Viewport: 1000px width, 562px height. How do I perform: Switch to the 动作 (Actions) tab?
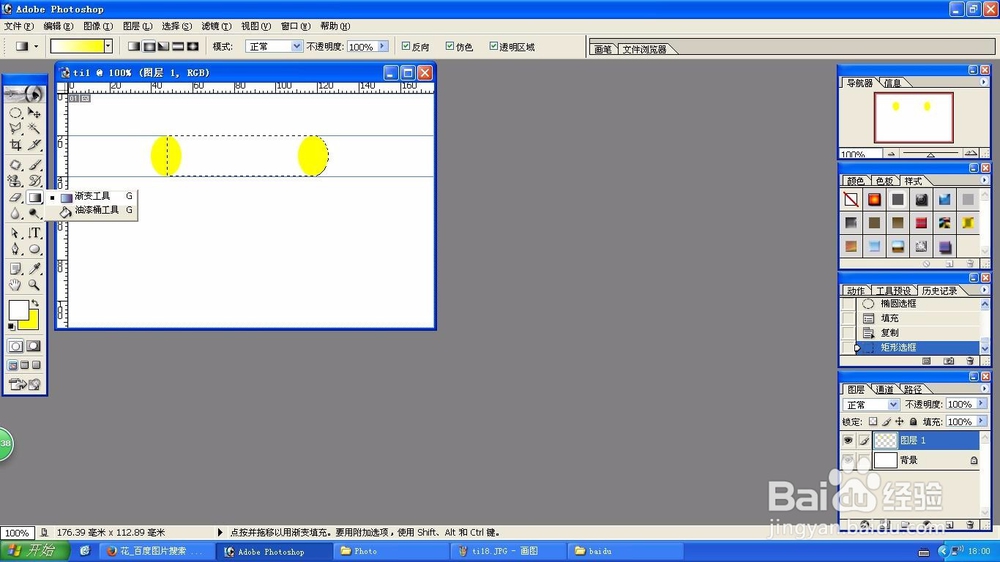click(855, 290)
